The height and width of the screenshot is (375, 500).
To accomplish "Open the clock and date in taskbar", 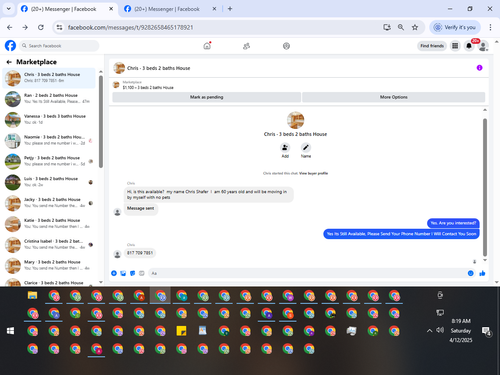I will [x=461, y=330].
